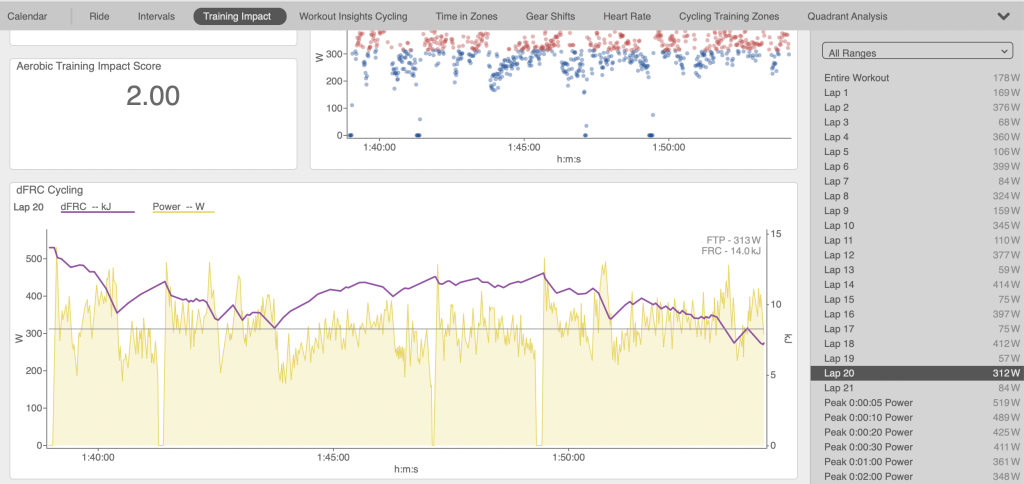Image resolution: width=1024 pixels, height=484 pixels.
Task: Click the FRC - 14.0 kJ annotation
Action: [733, 250]
